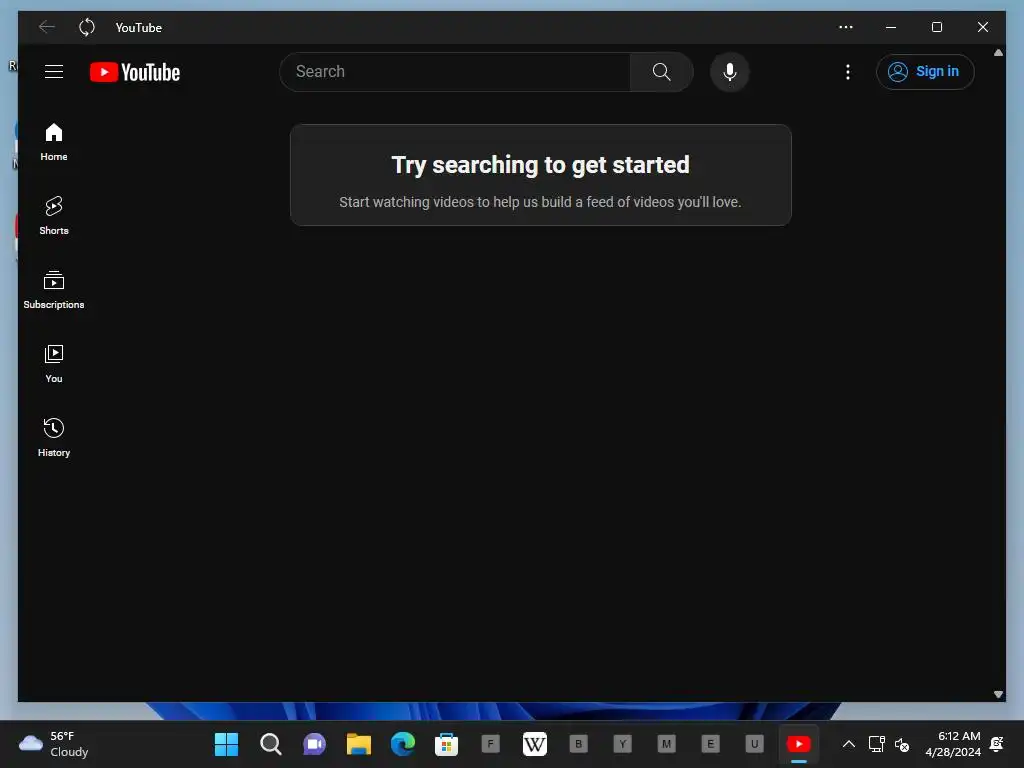This screenshot has width=1024, height=768.
Task: Click the taskbar app labeled M
Action: pos(666,744)
